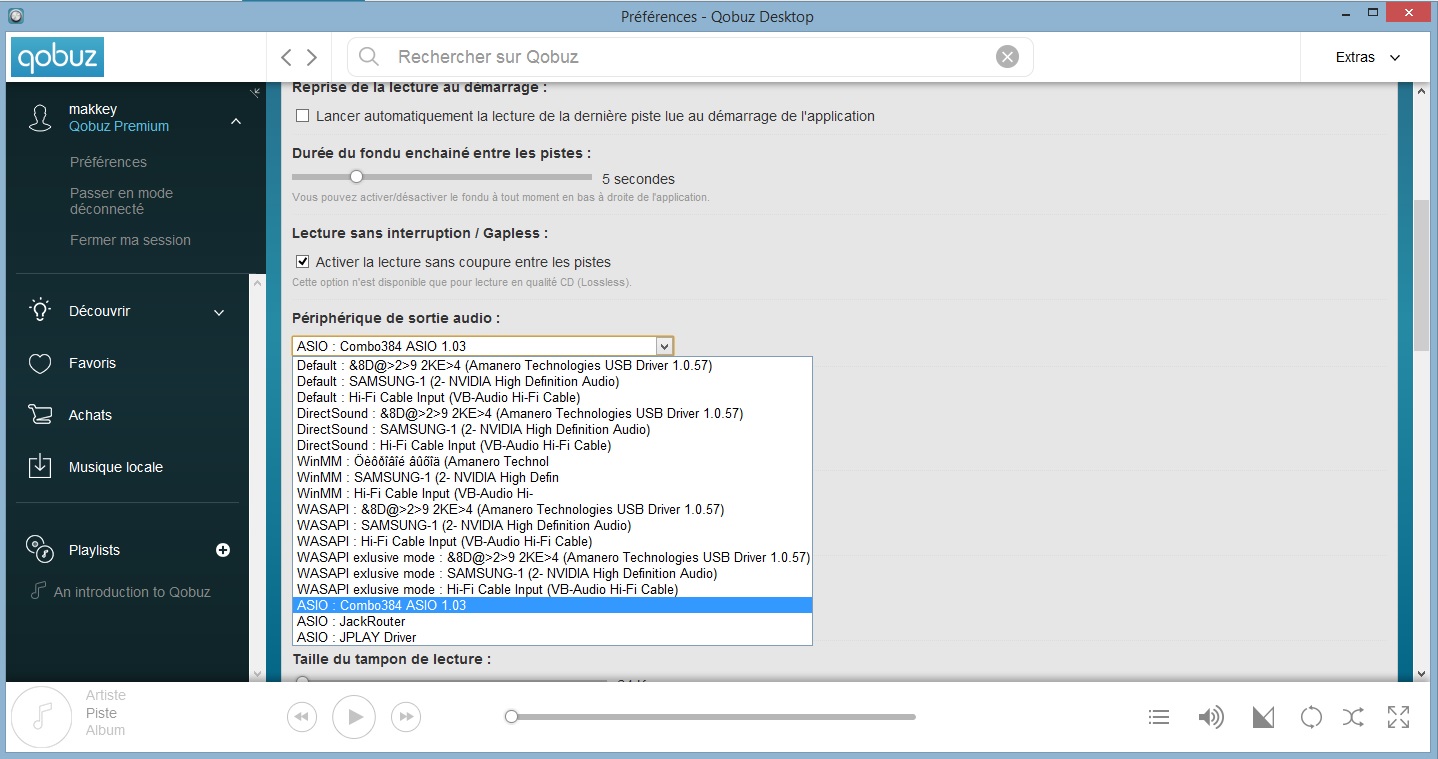
Task: Click the Playlists disc icon
Action: 40,549
